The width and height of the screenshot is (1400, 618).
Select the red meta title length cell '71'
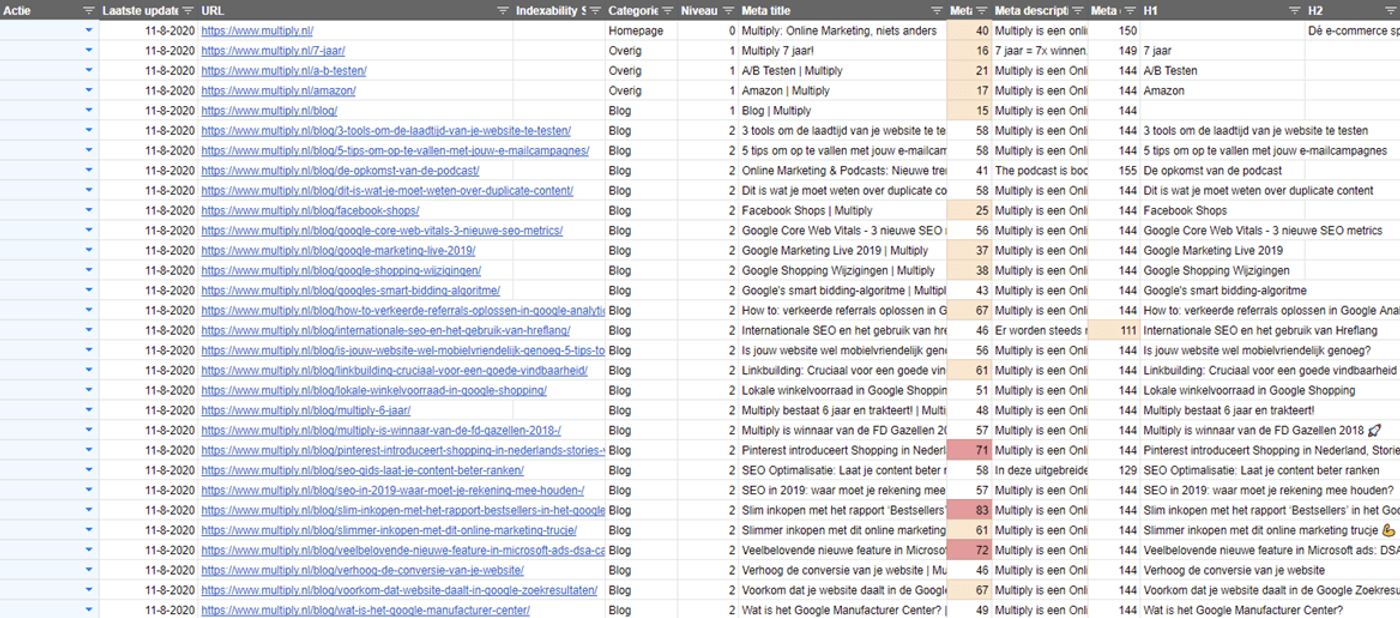coord(969,450)
